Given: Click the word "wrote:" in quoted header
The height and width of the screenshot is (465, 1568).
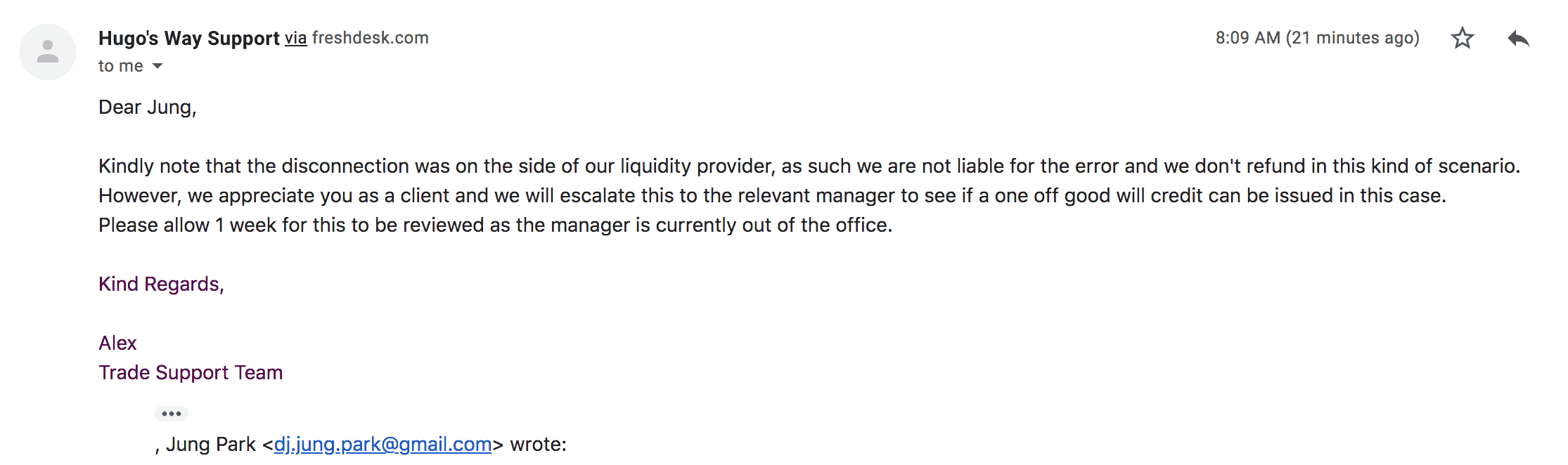Looking at the screenshot, I should pyautogui.click(x=538, y=444).
